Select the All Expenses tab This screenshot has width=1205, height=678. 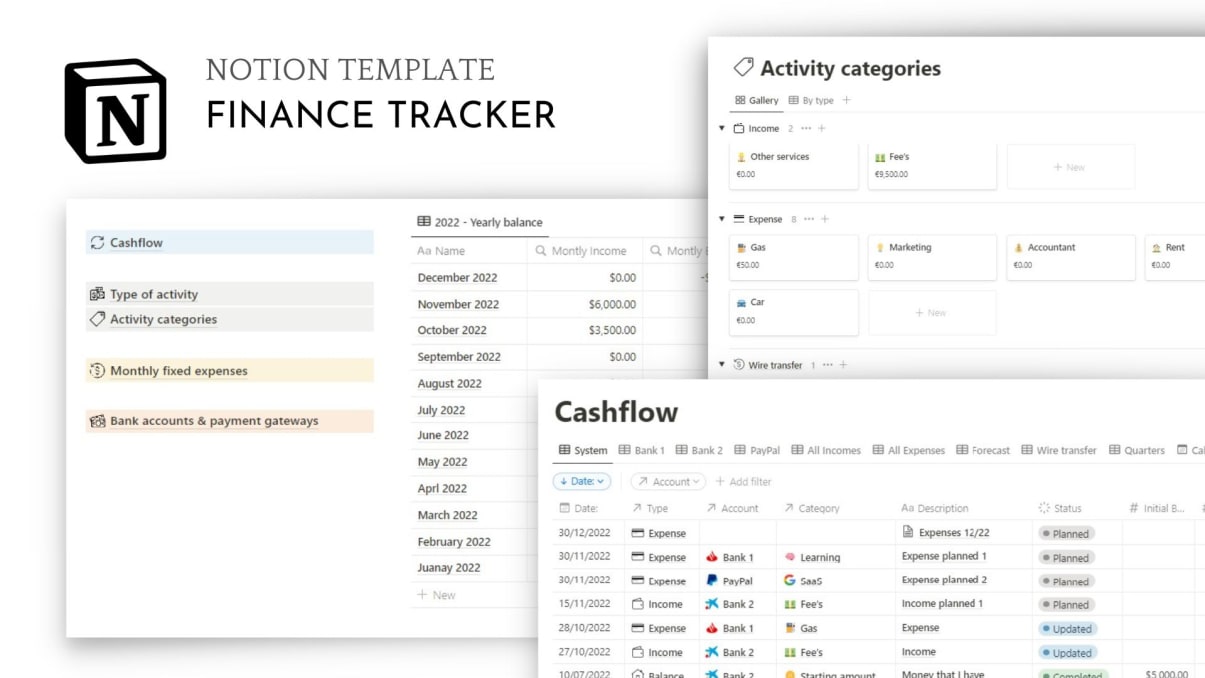click(x=908, y=450)
